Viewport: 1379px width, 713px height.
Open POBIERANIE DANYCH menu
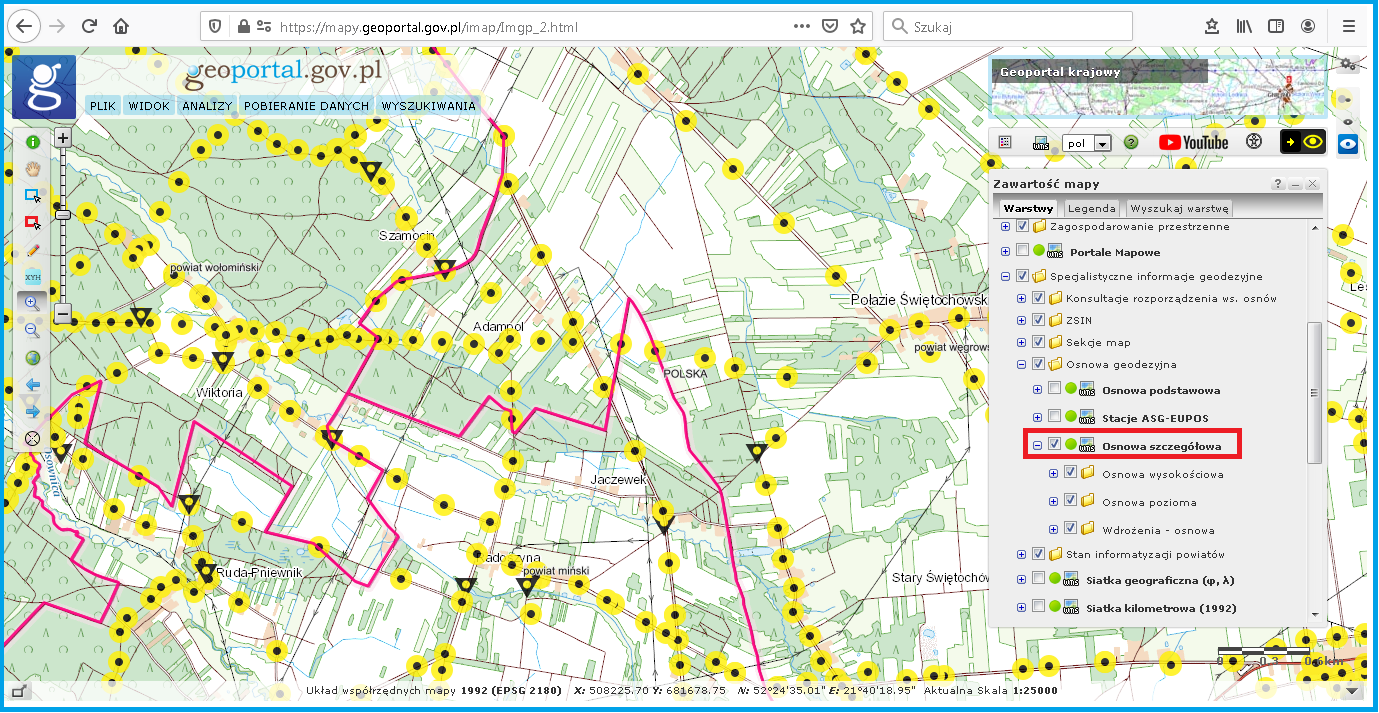coord(306,106)
